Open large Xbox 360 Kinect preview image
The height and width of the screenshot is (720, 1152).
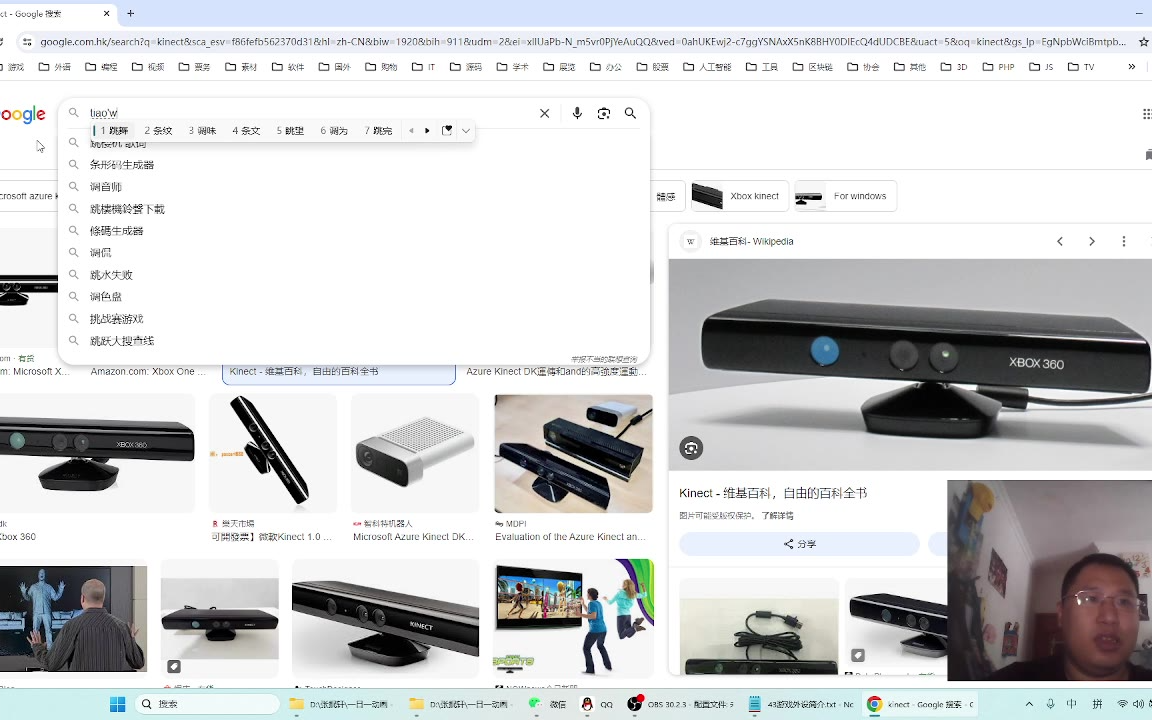pos(910,364)
